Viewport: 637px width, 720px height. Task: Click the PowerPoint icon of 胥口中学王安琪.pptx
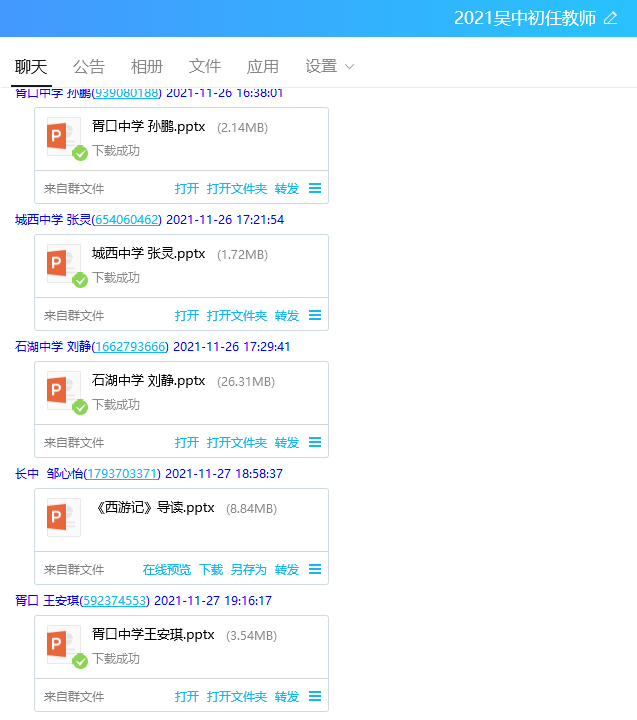click(64, 644)
